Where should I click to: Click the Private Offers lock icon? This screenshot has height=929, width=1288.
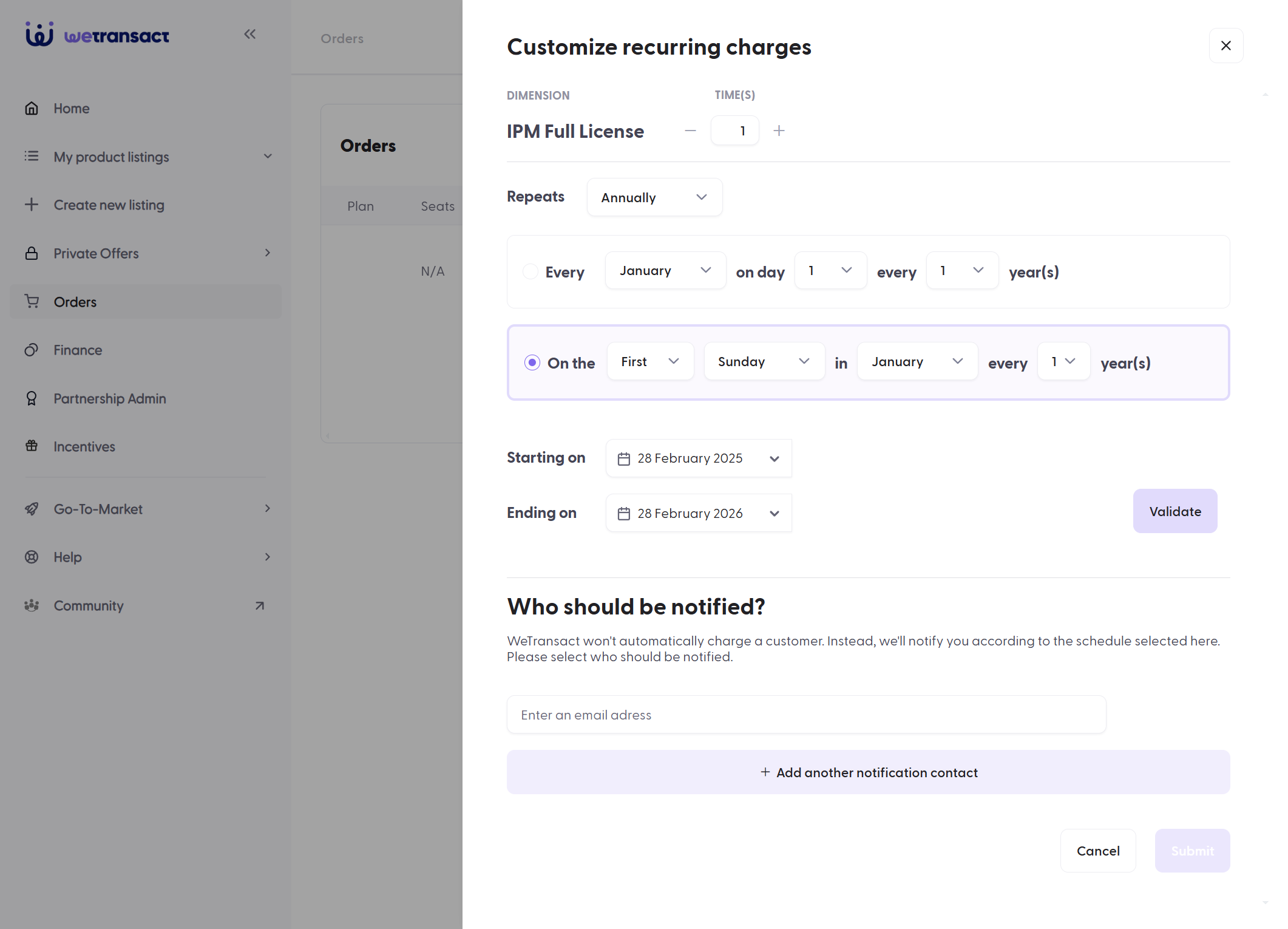point(32,253)
